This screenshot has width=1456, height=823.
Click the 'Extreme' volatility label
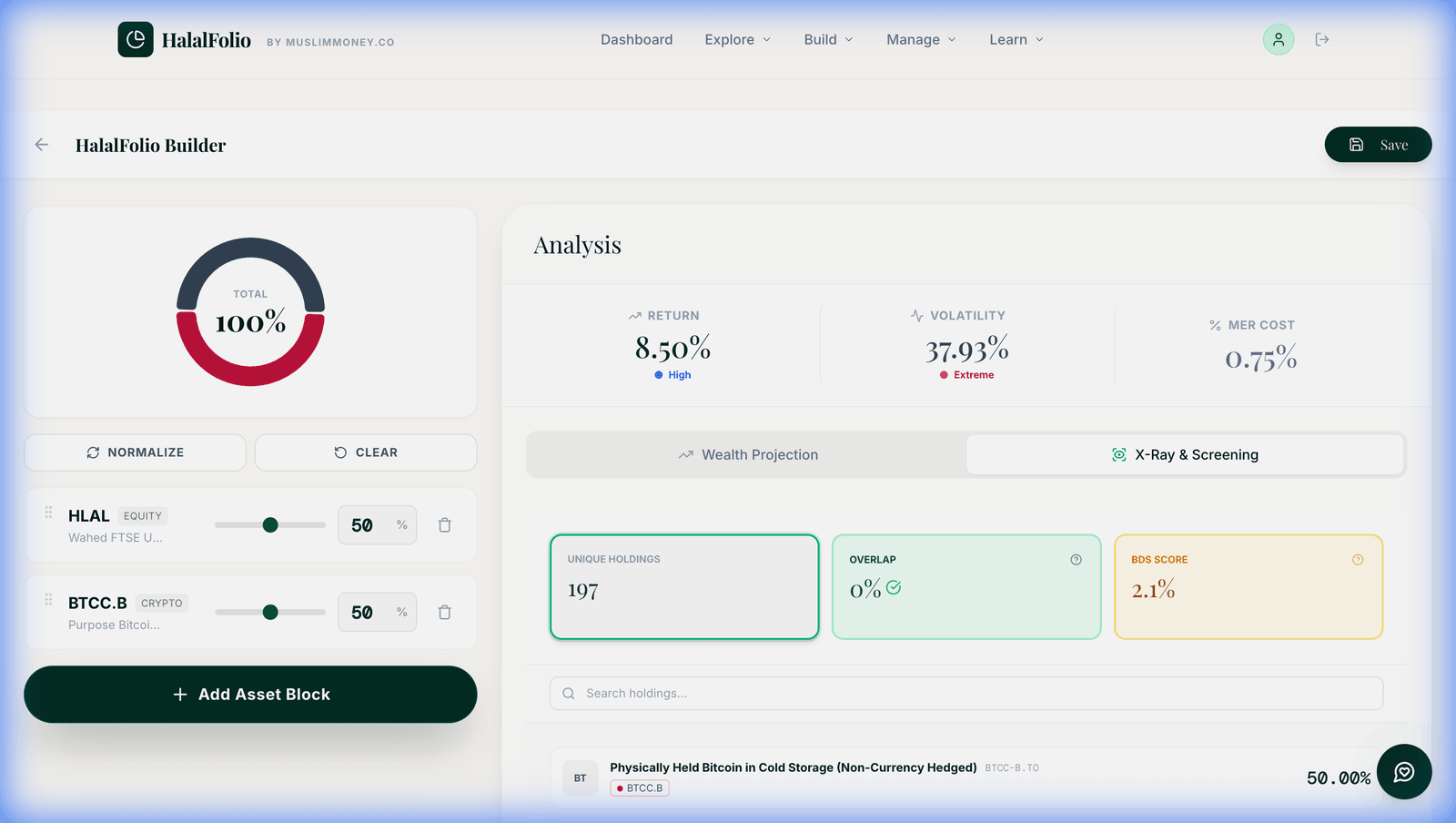click(x=974, y=375)
